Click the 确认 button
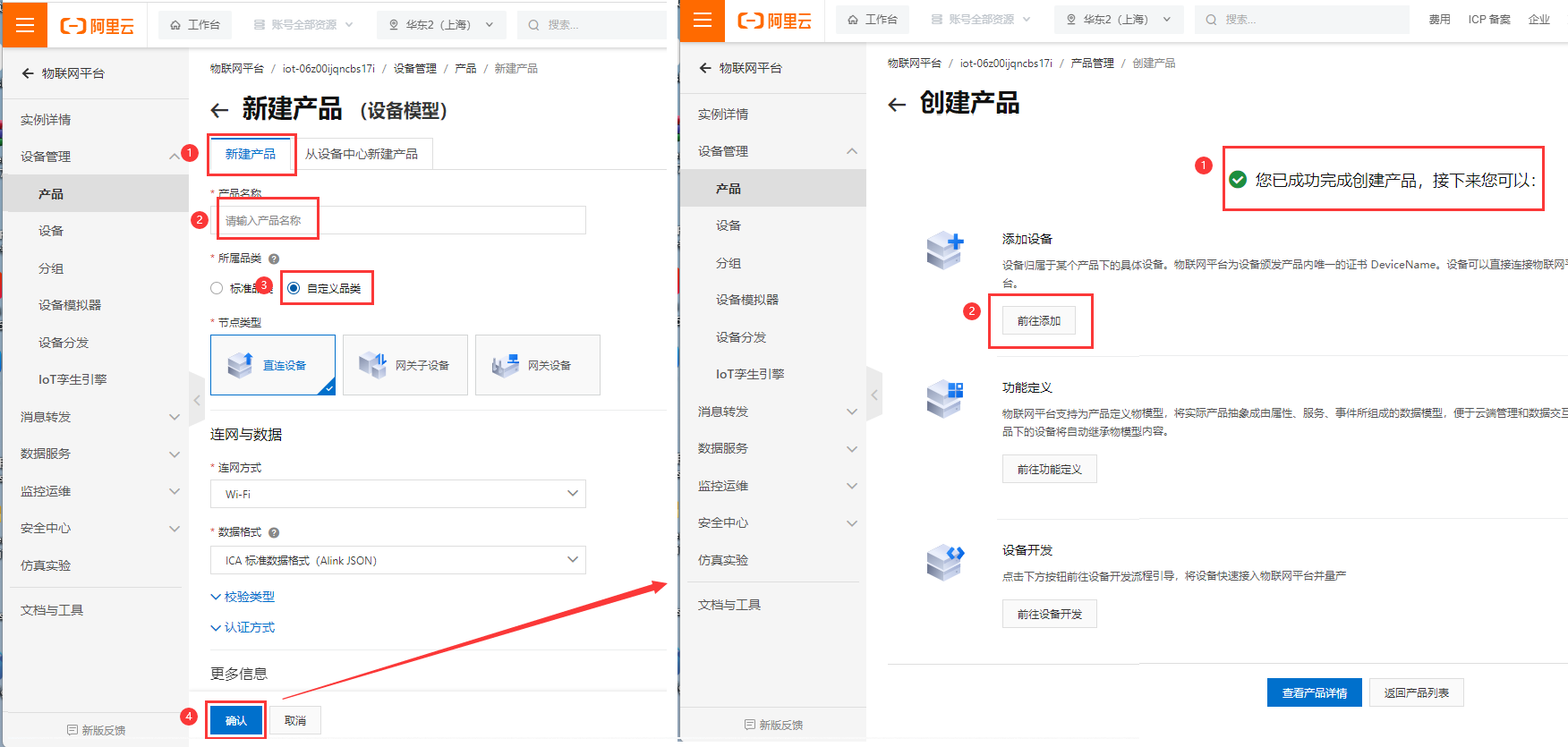Viewport: 1568px width, 747px height. [x=236, y=720]
